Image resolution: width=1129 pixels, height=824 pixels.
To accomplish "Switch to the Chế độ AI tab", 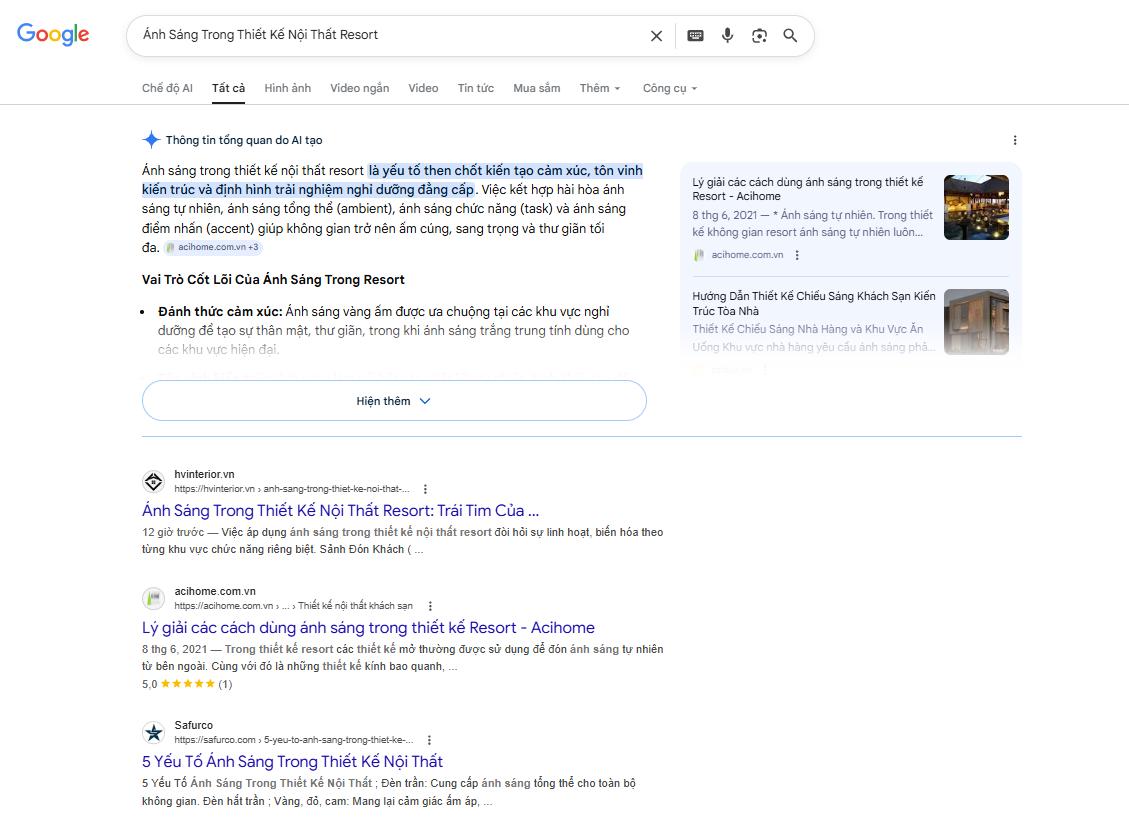I will click(x=167, y=88).
